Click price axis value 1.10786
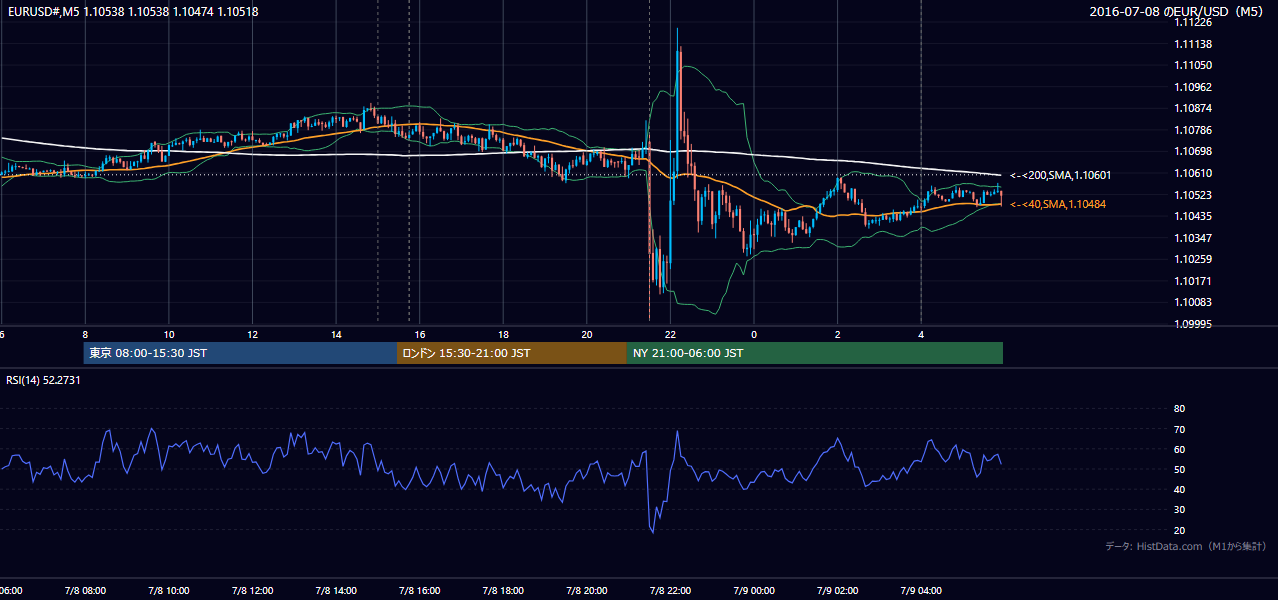Screen dimensions: 1278x600 (x=1195, y=130)
